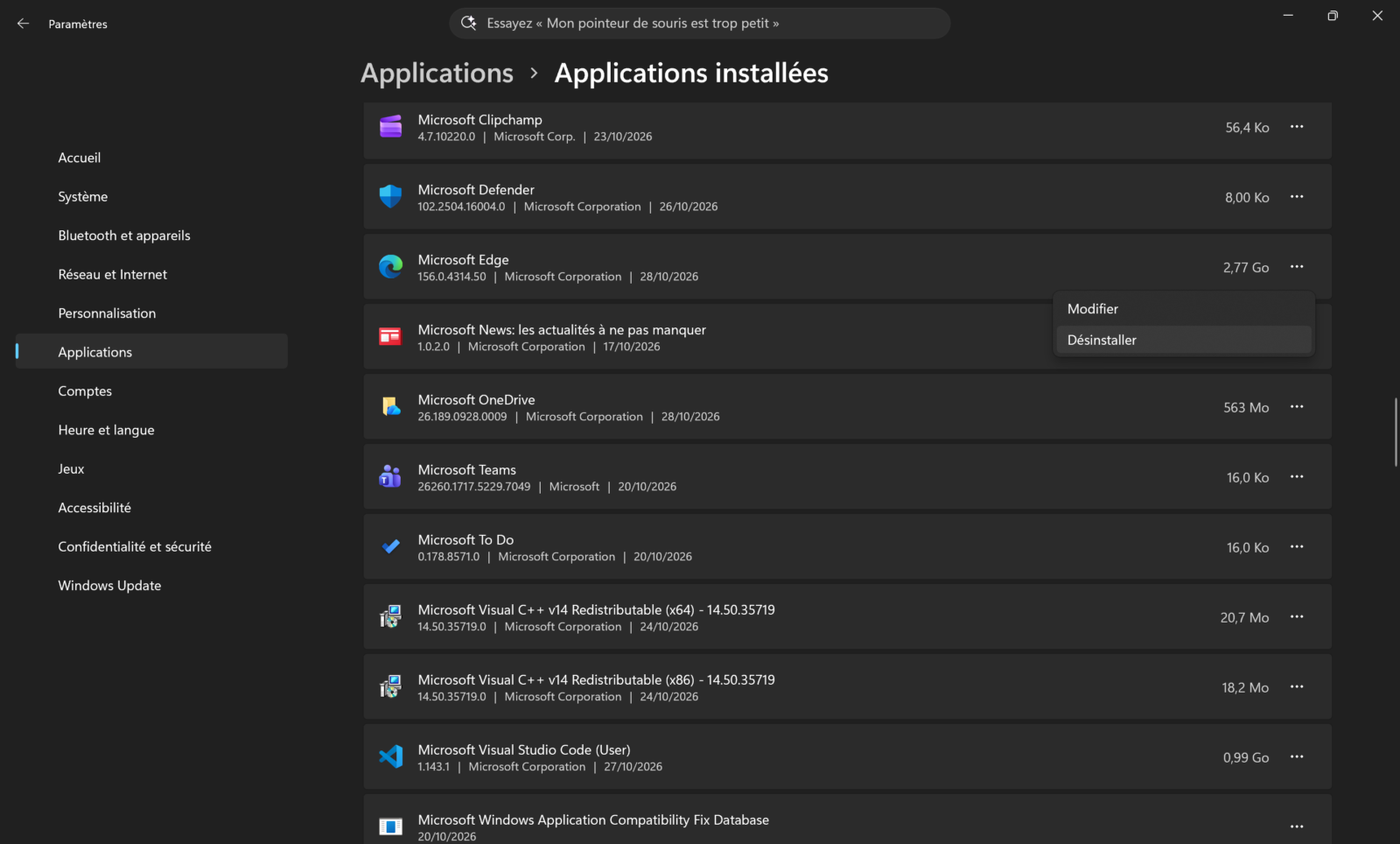Viewport: 1400px width, 844px height.
Task: Open the Accessibilité section
Action: [x=151, y=508]
